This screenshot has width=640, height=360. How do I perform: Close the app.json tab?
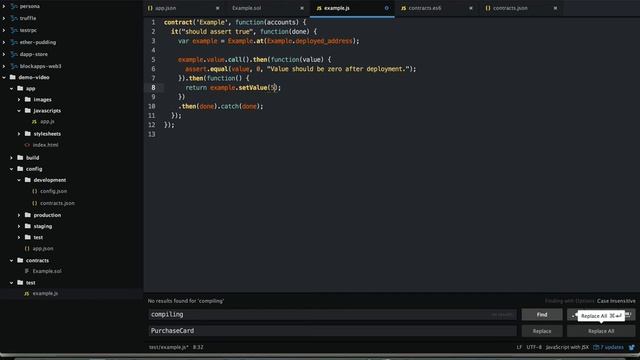(x=218, y=8)
